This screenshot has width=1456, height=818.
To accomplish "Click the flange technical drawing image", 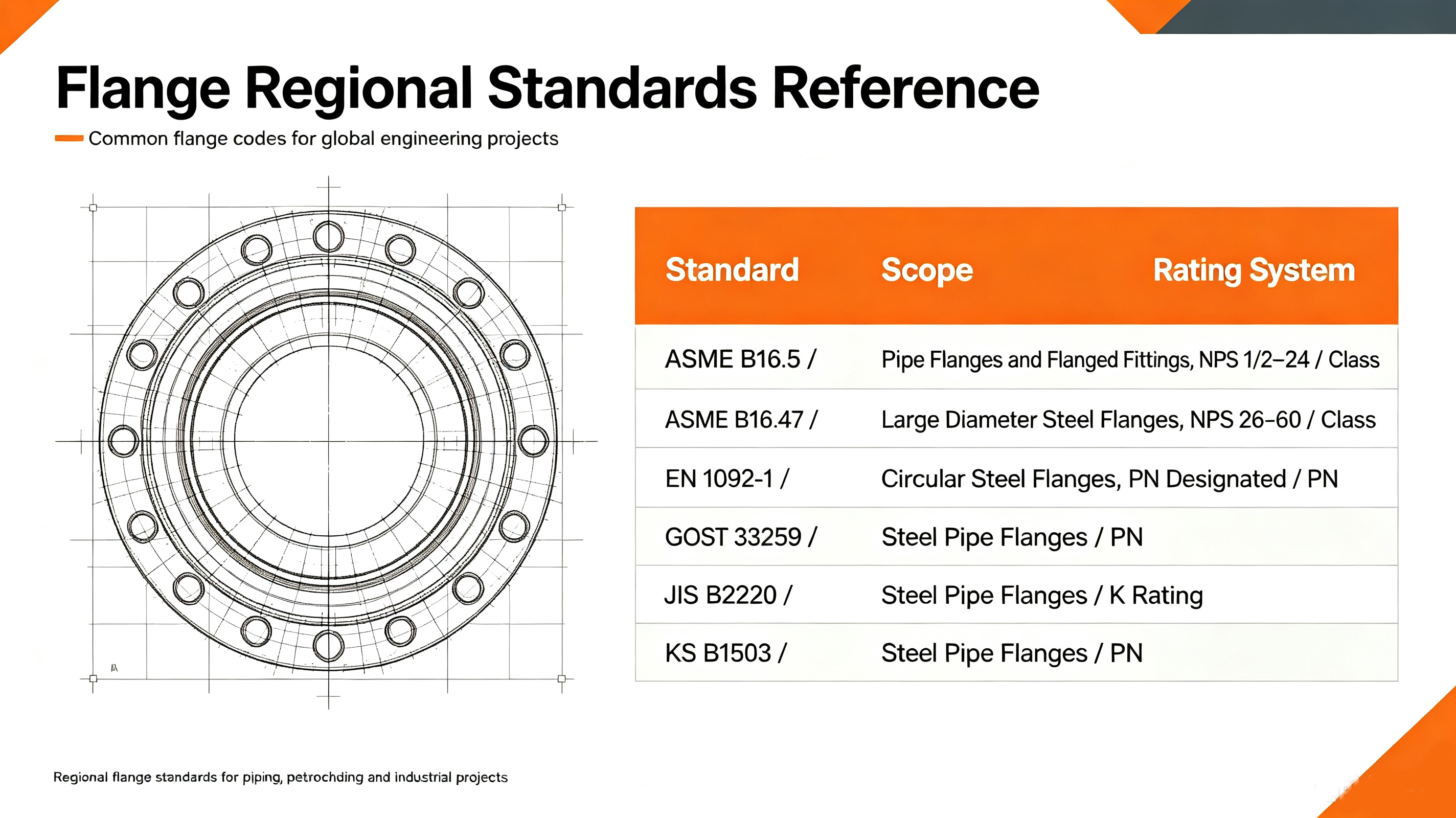I will [x=328, y=442].
